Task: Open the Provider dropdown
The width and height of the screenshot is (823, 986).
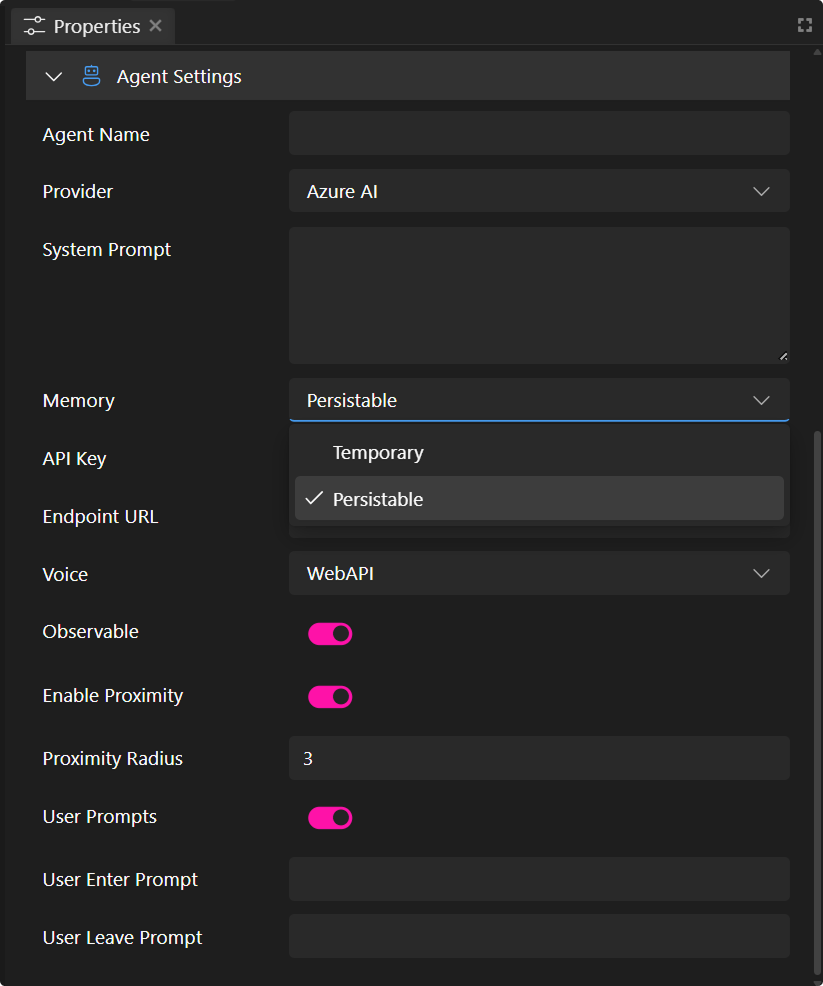Action: click(539, 191)
